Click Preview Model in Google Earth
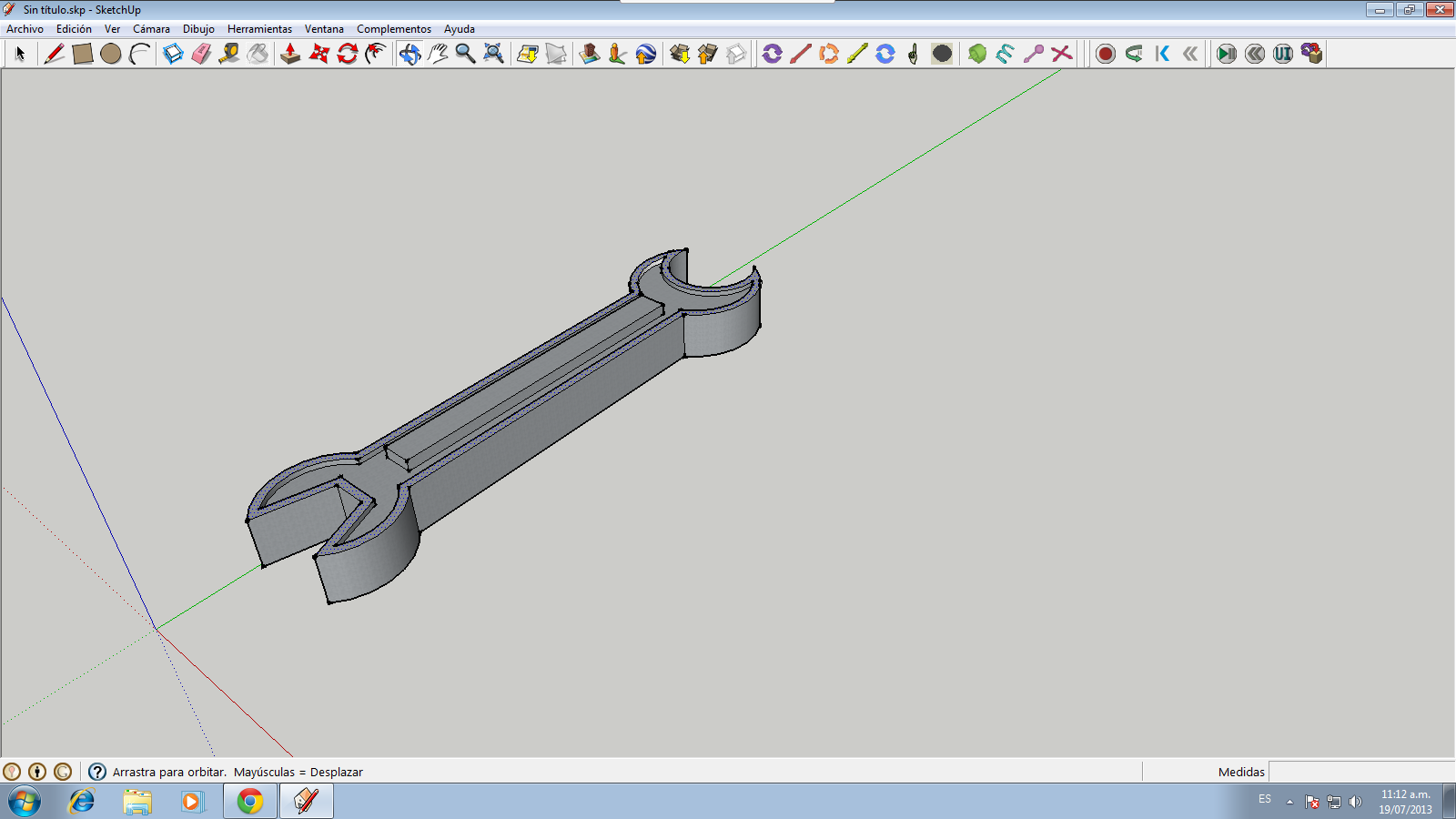1456x819 pixels. click(646, 54)
